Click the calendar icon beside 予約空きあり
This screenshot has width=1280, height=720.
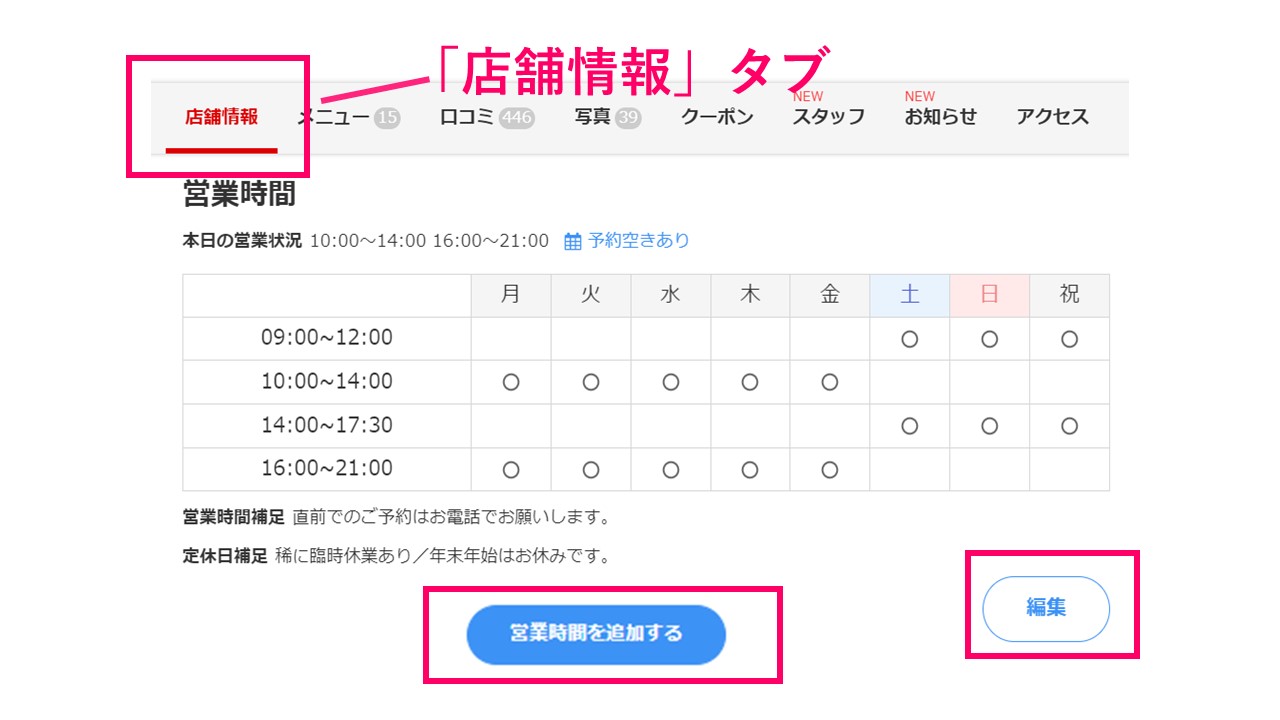click(x=573, y=241)
